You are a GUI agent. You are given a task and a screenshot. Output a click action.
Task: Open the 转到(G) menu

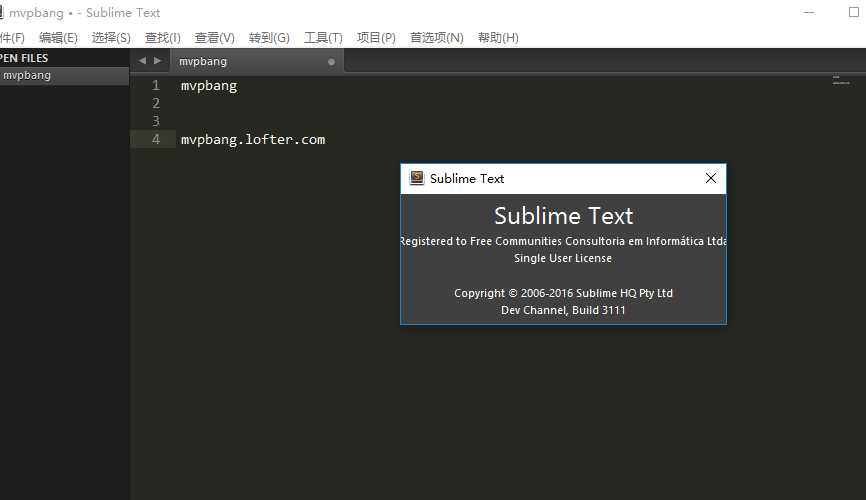click(269, 38)
